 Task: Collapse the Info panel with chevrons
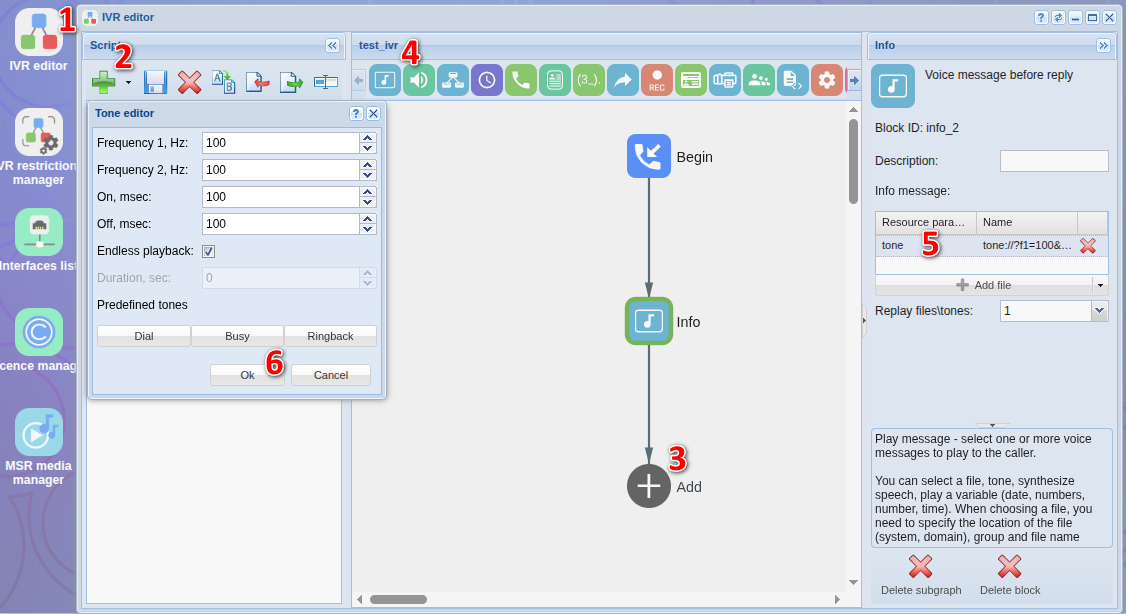tap(1103, 45)
